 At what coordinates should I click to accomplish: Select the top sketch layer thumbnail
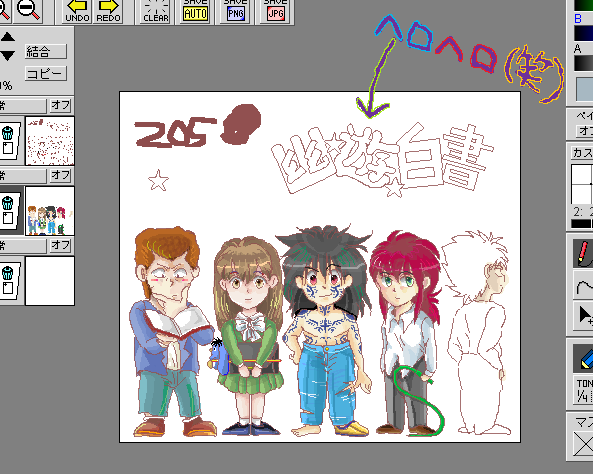pos(50,141)
